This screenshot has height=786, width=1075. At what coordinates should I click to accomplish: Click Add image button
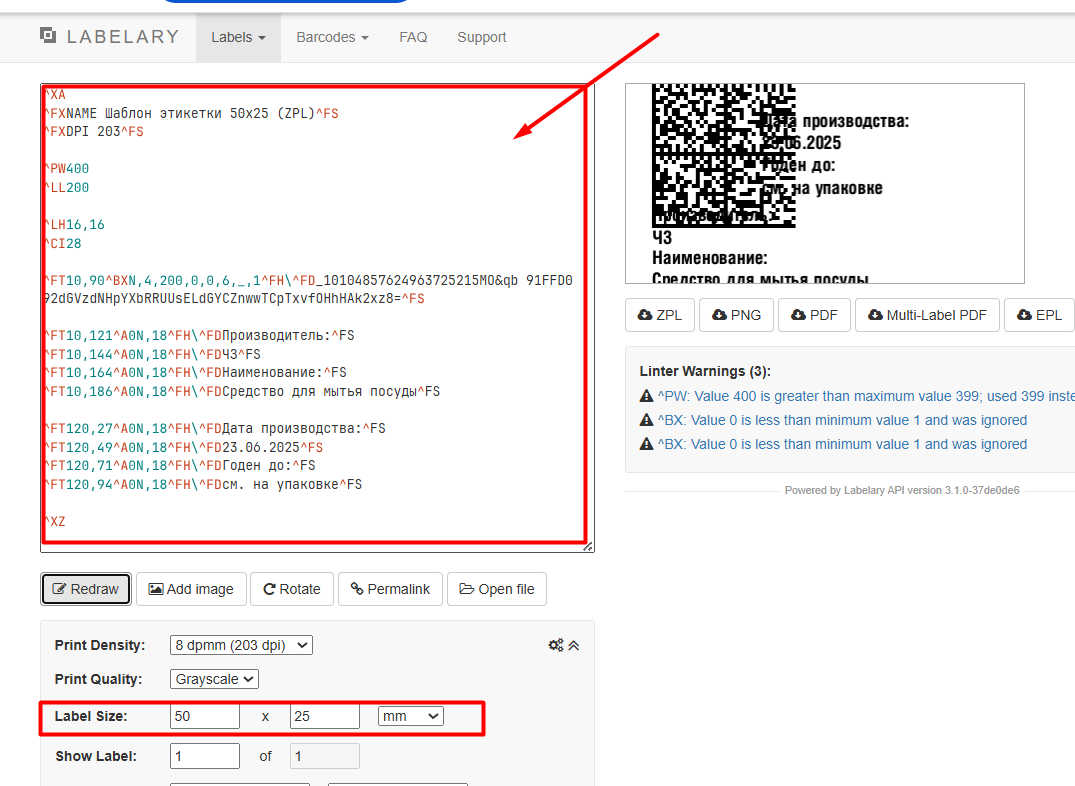tap(191, 589)
